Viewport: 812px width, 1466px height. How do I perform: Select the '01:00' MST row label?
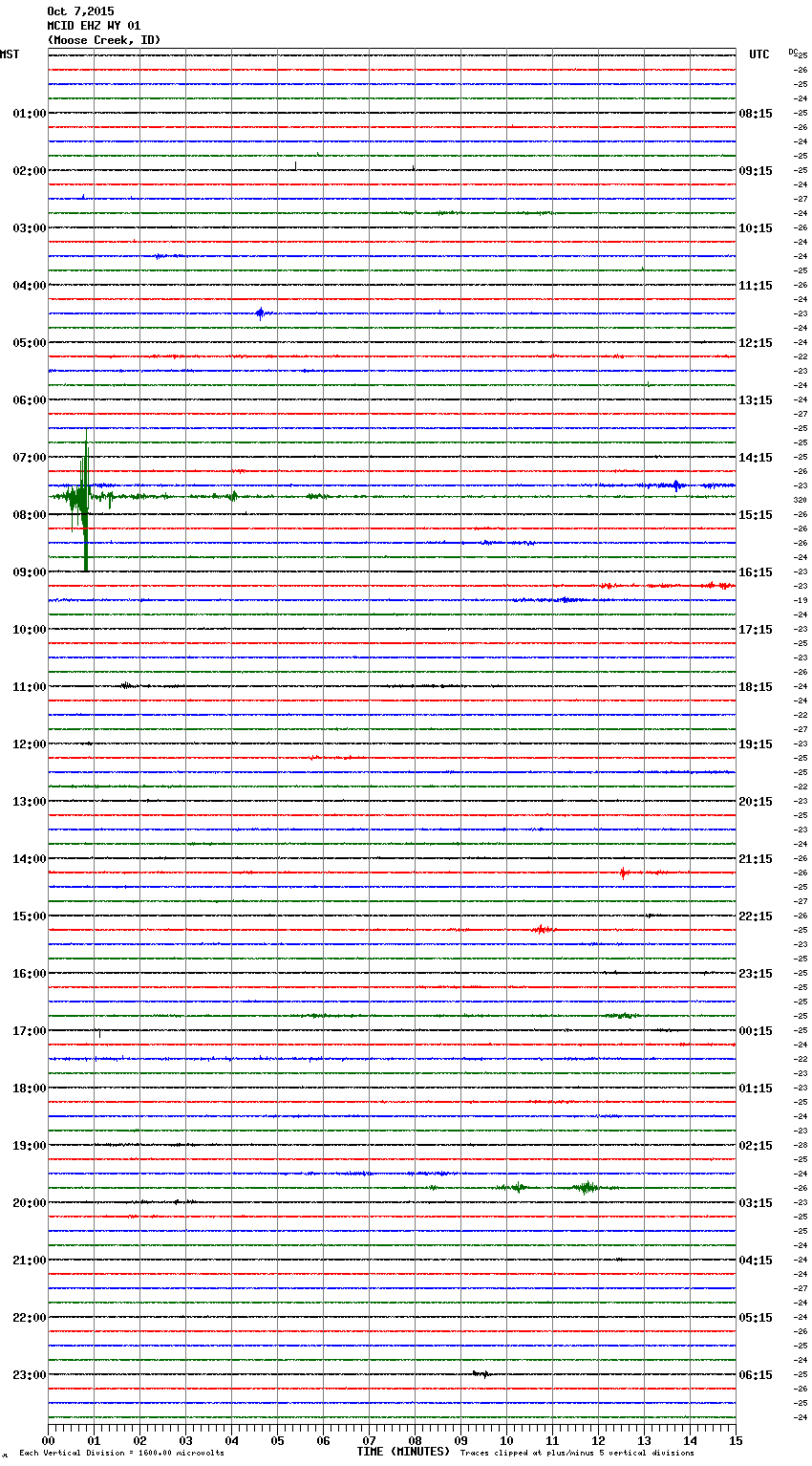[x=30, y=113]
